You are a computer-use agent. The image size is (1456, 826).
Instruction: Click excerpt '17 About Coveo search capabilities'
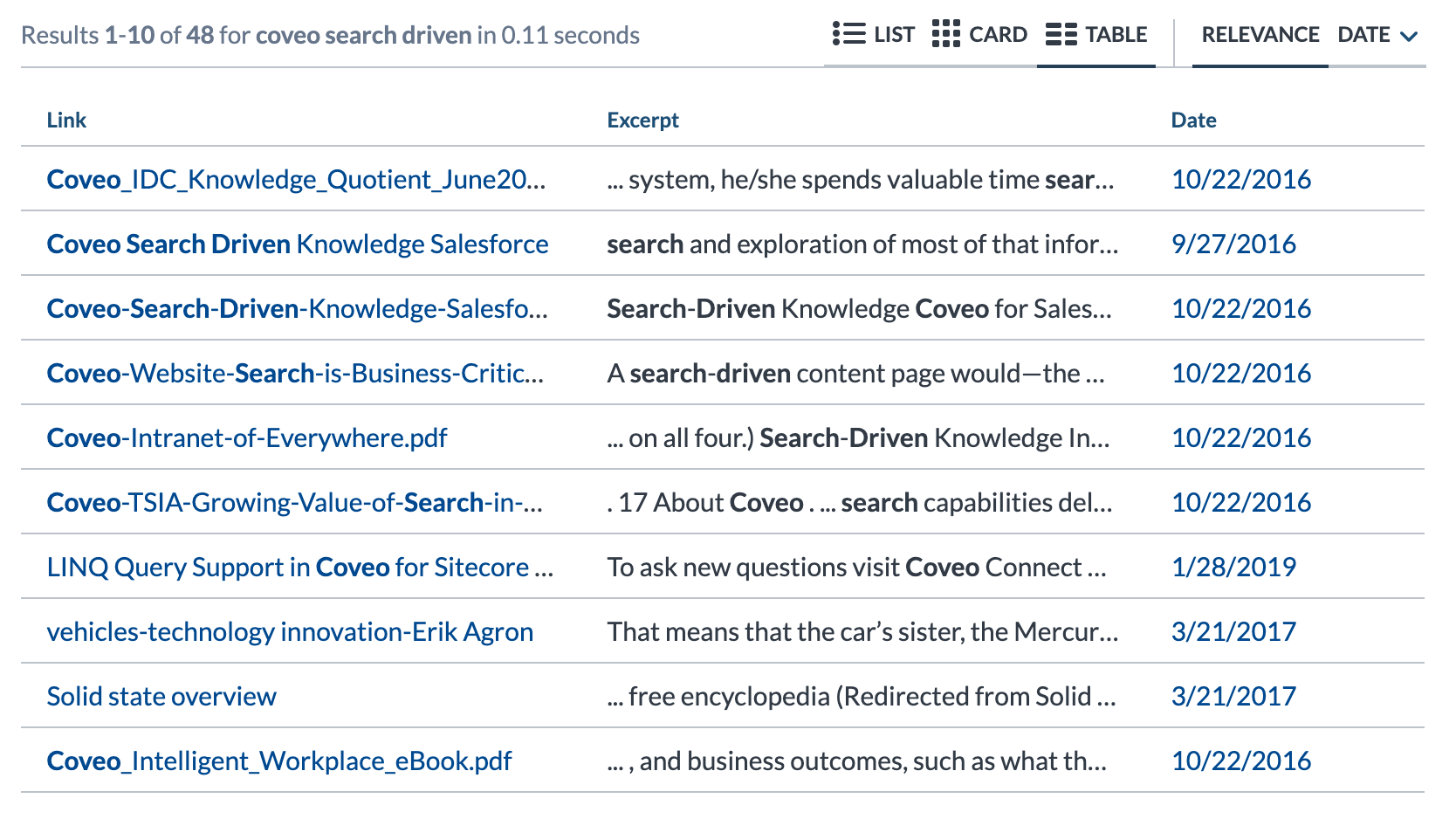(x=860, y=502)
